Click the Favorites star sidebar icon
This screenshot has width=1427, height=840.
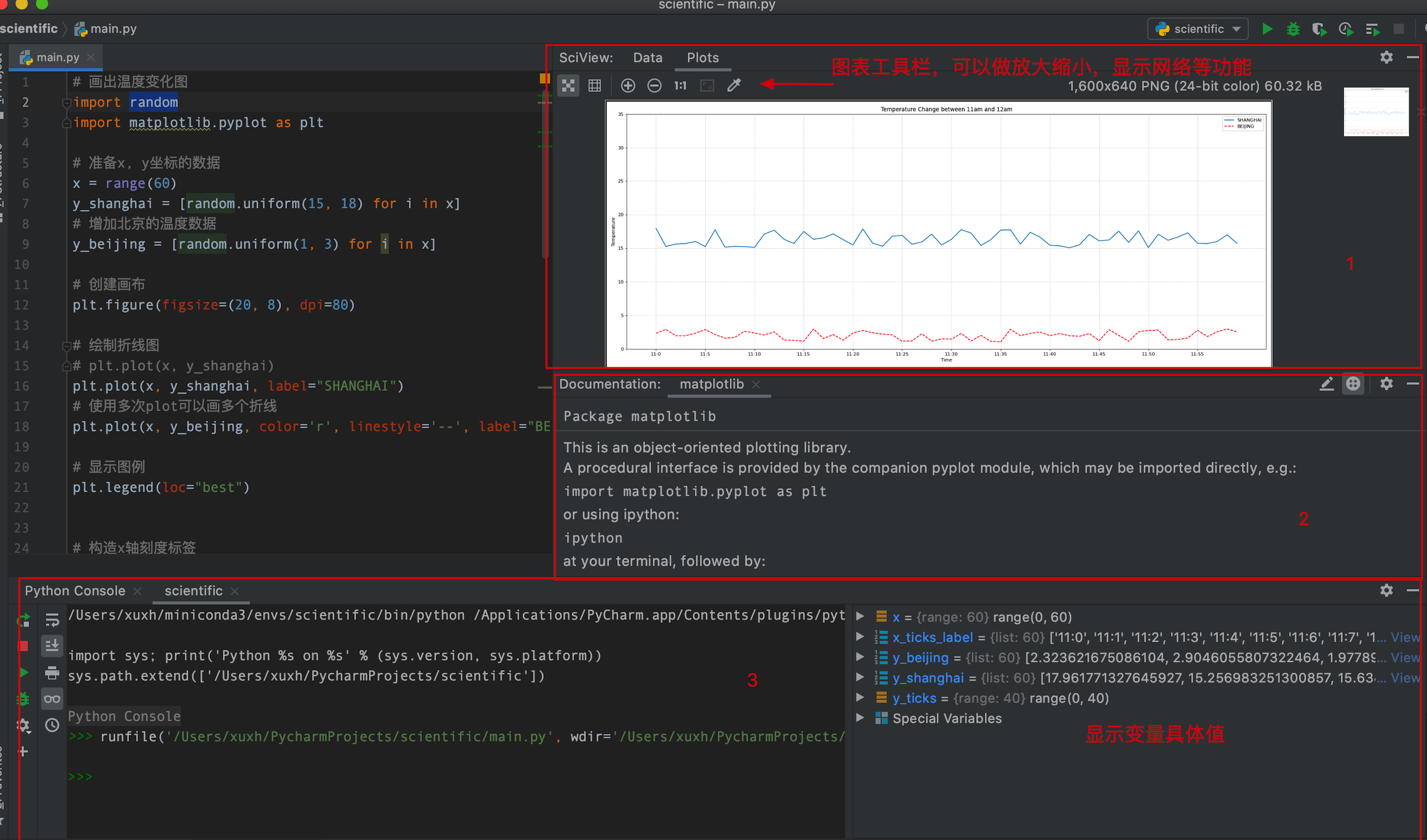(2, 821)
